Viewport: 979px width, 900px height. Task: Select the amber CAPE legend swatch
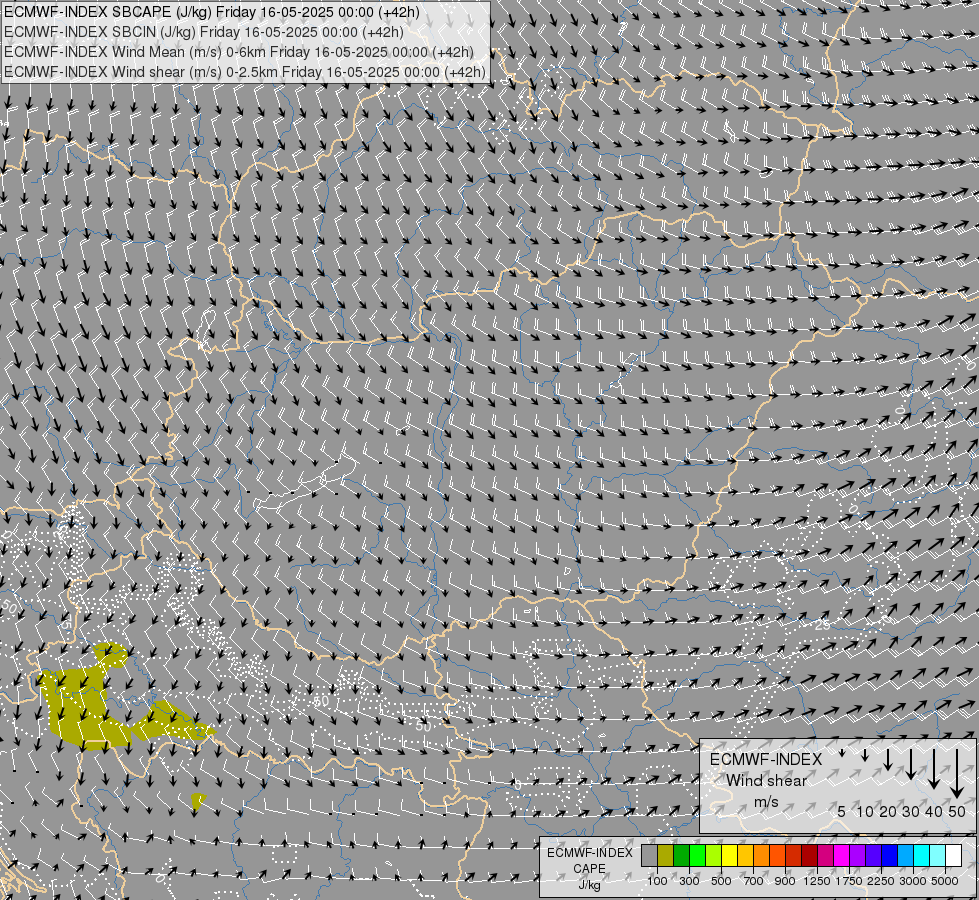[745, 856]
